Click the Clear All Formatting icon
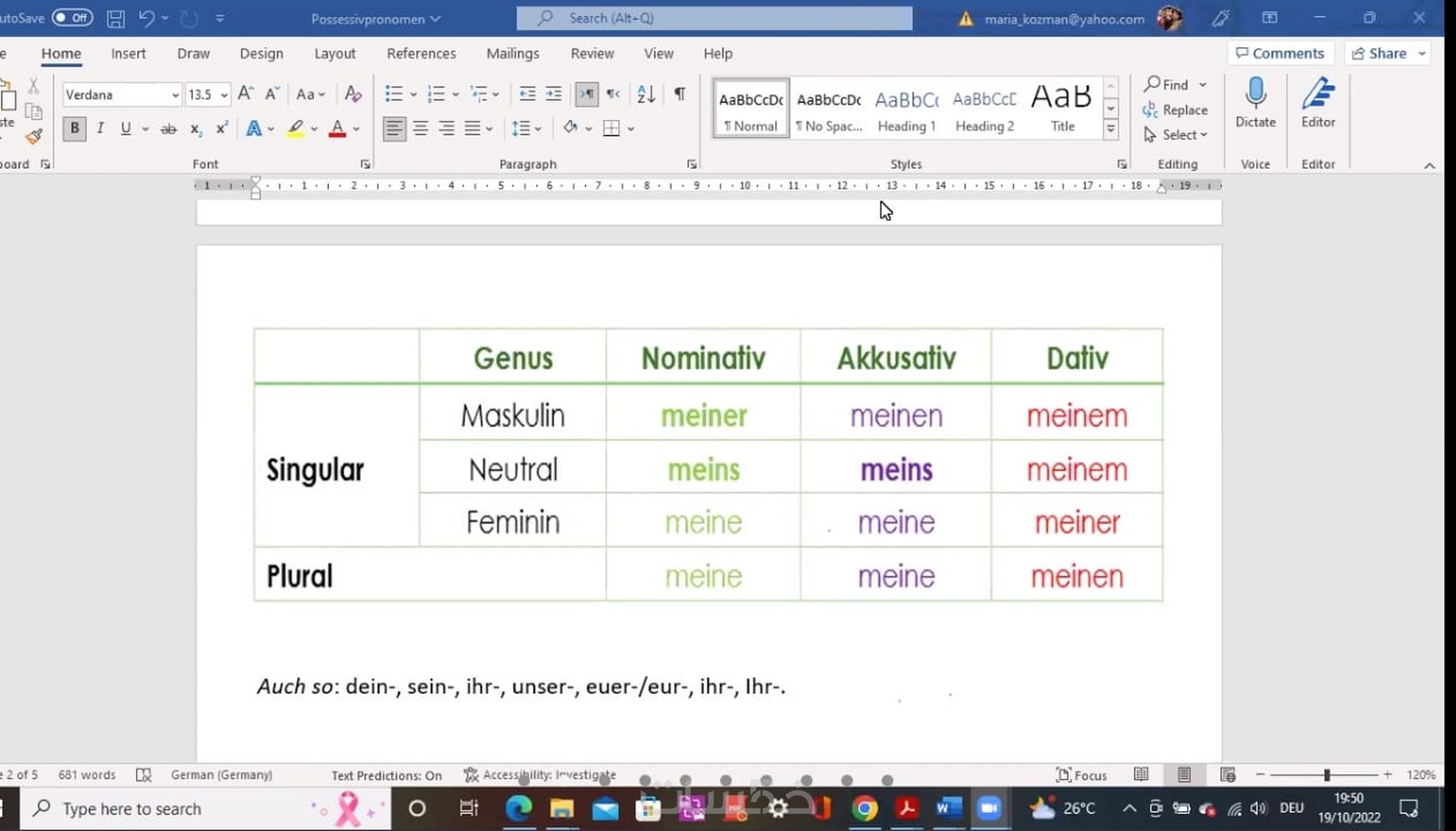This screenshot has height=831, width=1456. tap(353, 93)
